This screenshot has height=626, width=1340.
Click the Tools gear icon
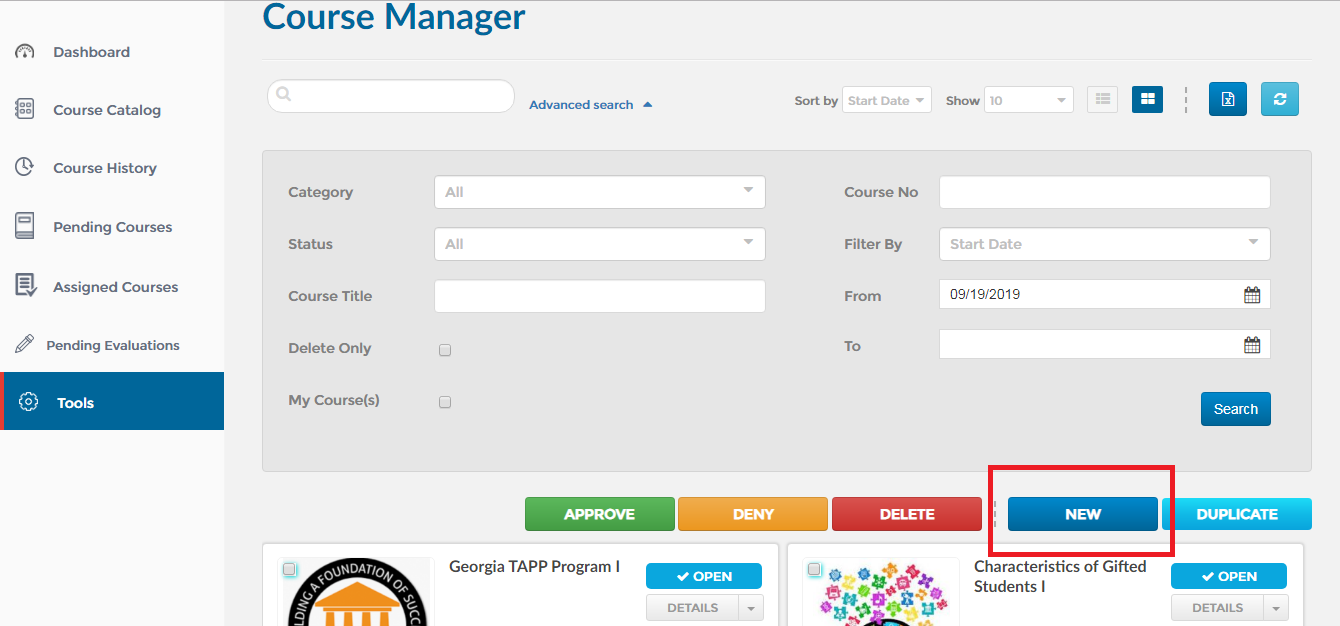coord(29,402)
